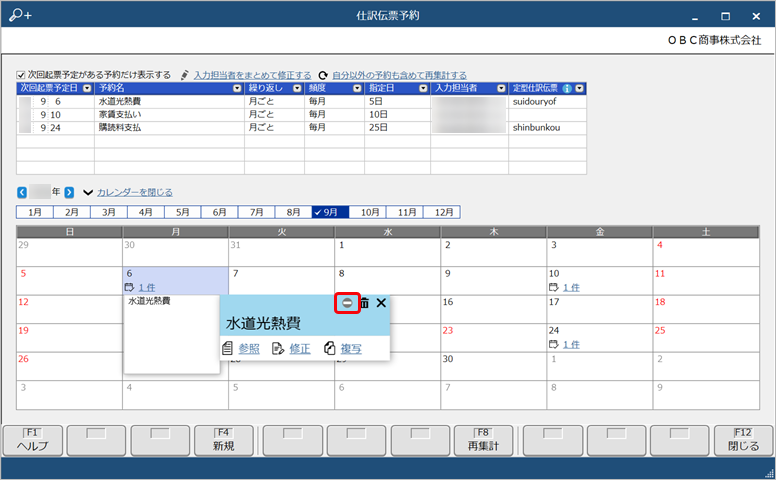The width and height of the screenshot is (776, 480).
Task: Click the 5日 指定日 cell
Action: tap(397, 101)
